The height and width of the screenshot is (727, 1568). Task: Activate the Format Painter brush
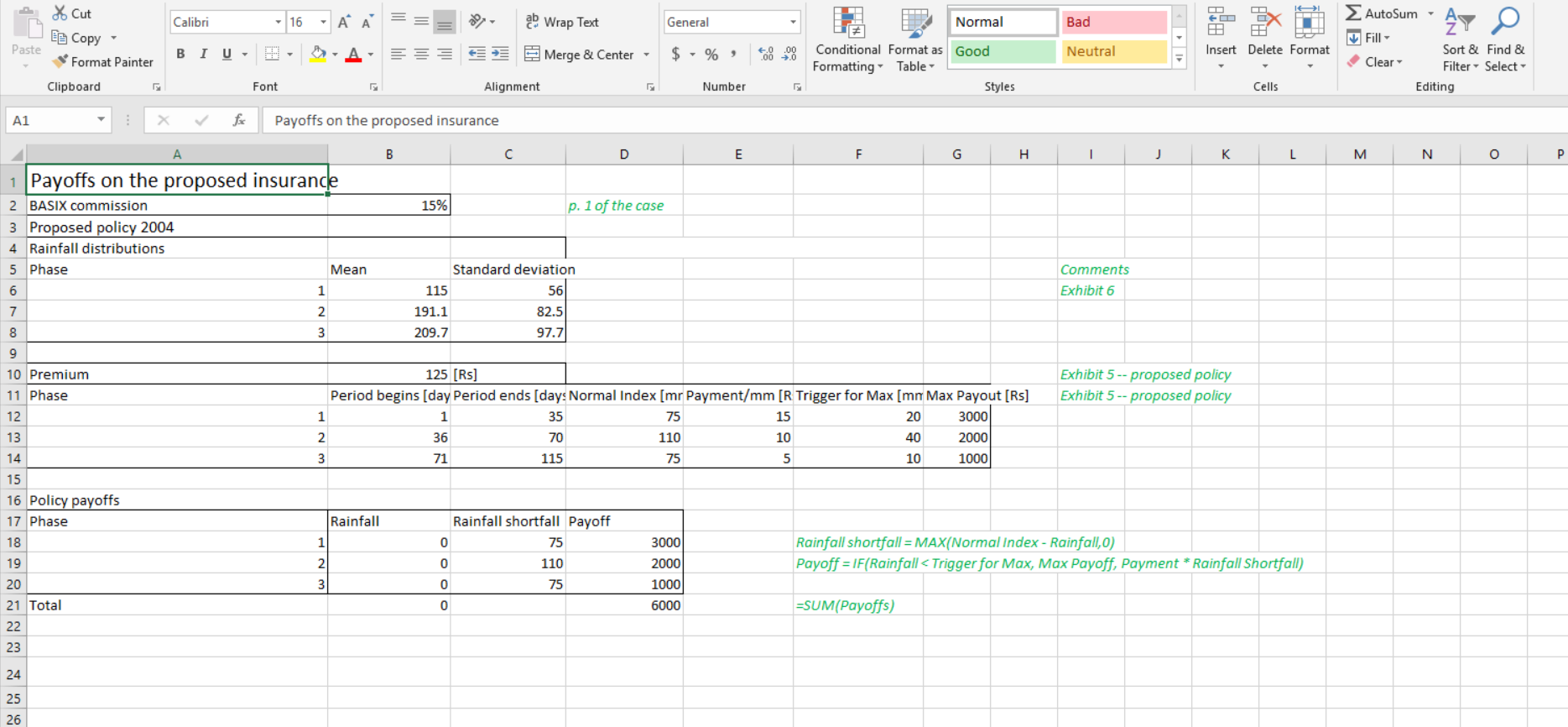[60, 61]
